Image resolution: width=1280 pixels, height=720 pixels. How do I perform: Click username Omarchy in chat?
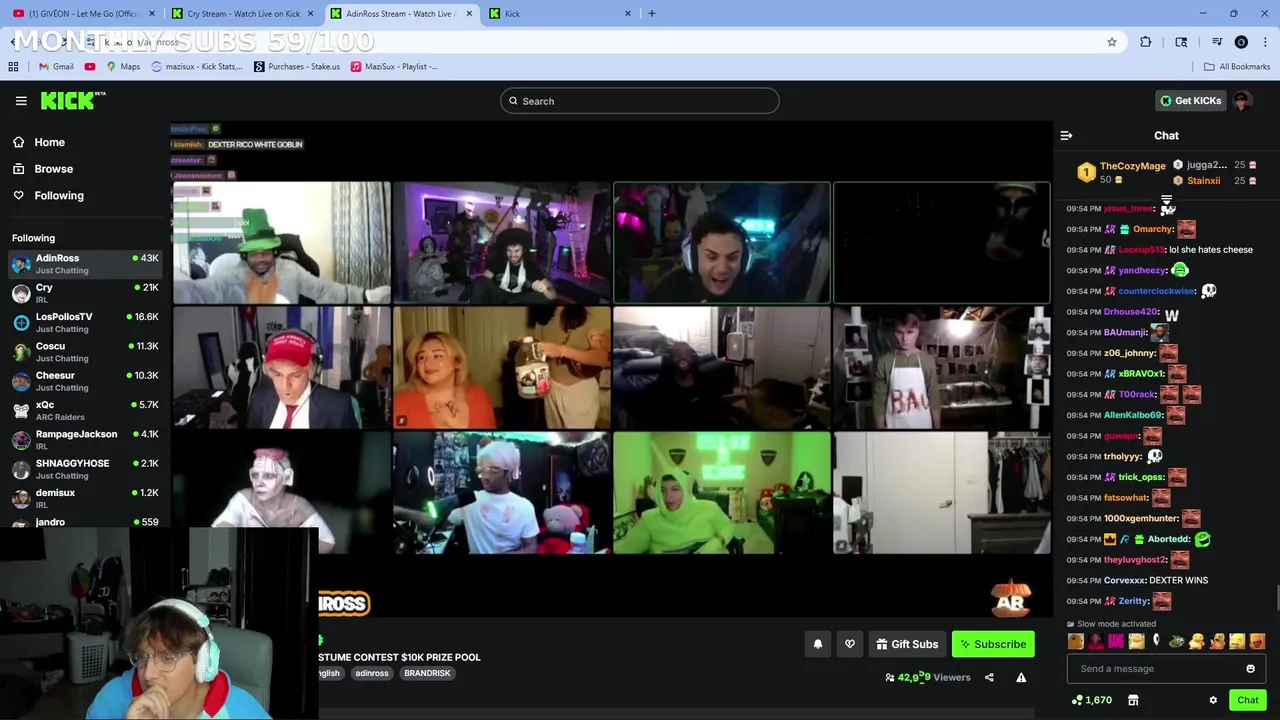pyautogui.click(x=1153, y=229)
